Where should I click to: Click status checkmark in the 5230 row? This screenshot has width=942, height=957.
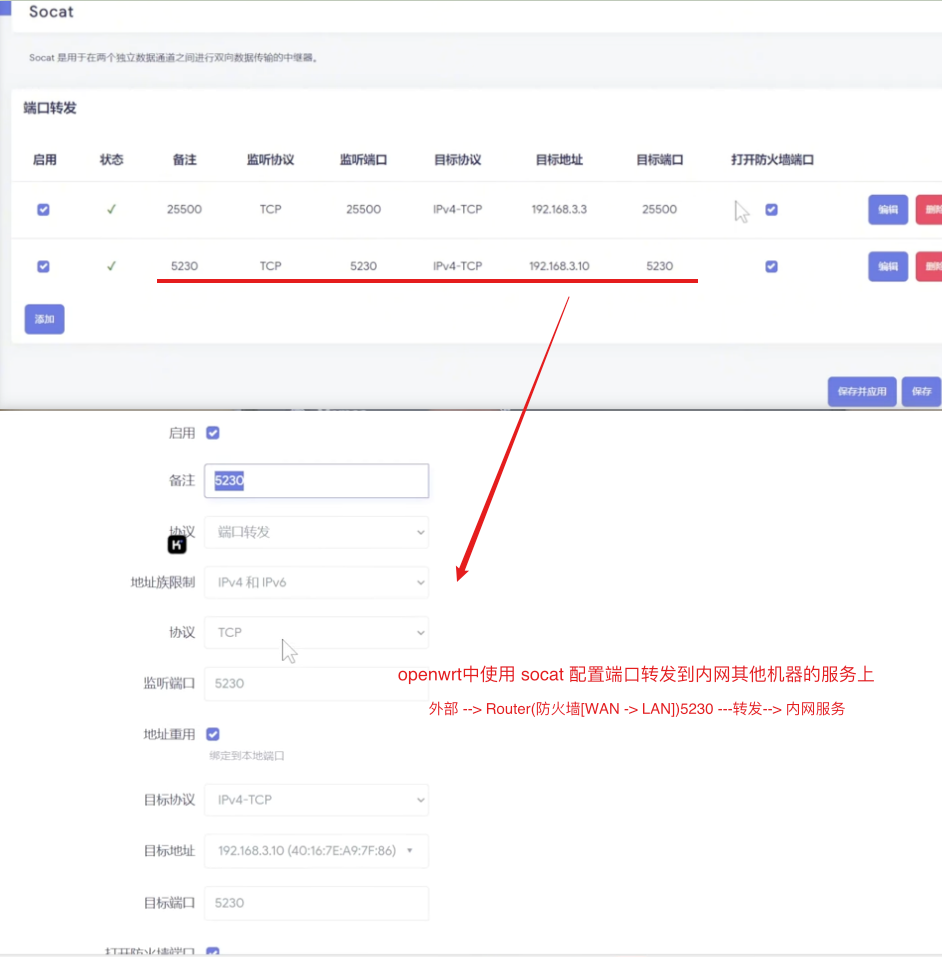[x=111, y=266]
